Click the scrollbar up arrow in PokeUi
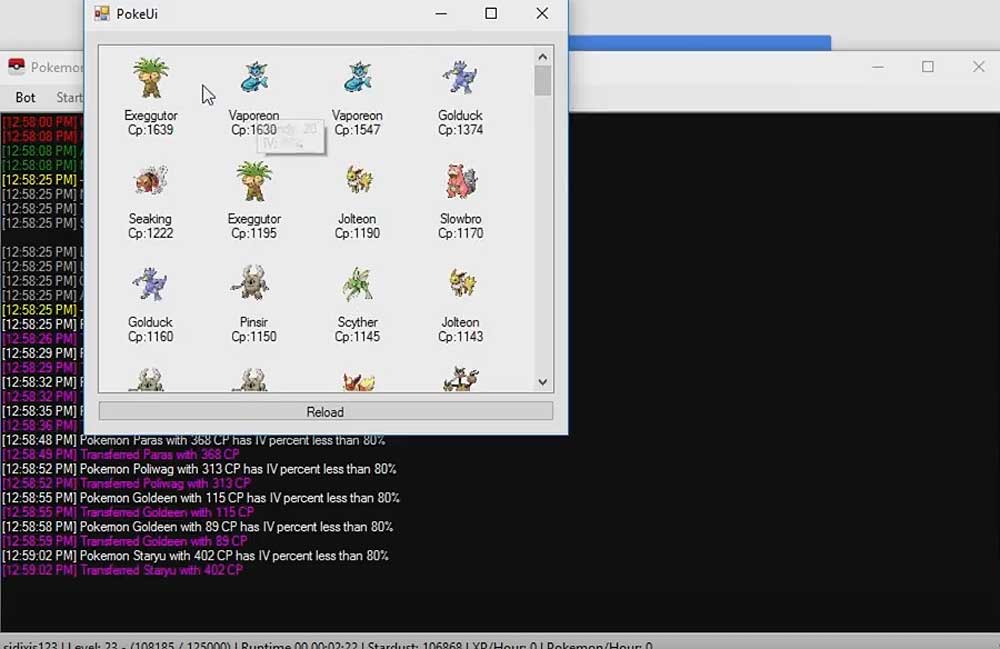The width and height of the screenshot is (1000, 649). click(x=543, y=57)
